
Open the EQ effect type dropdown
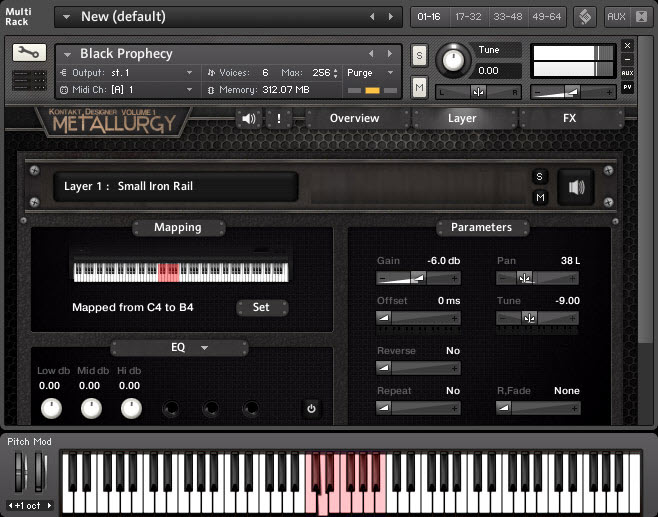(204, 348)
